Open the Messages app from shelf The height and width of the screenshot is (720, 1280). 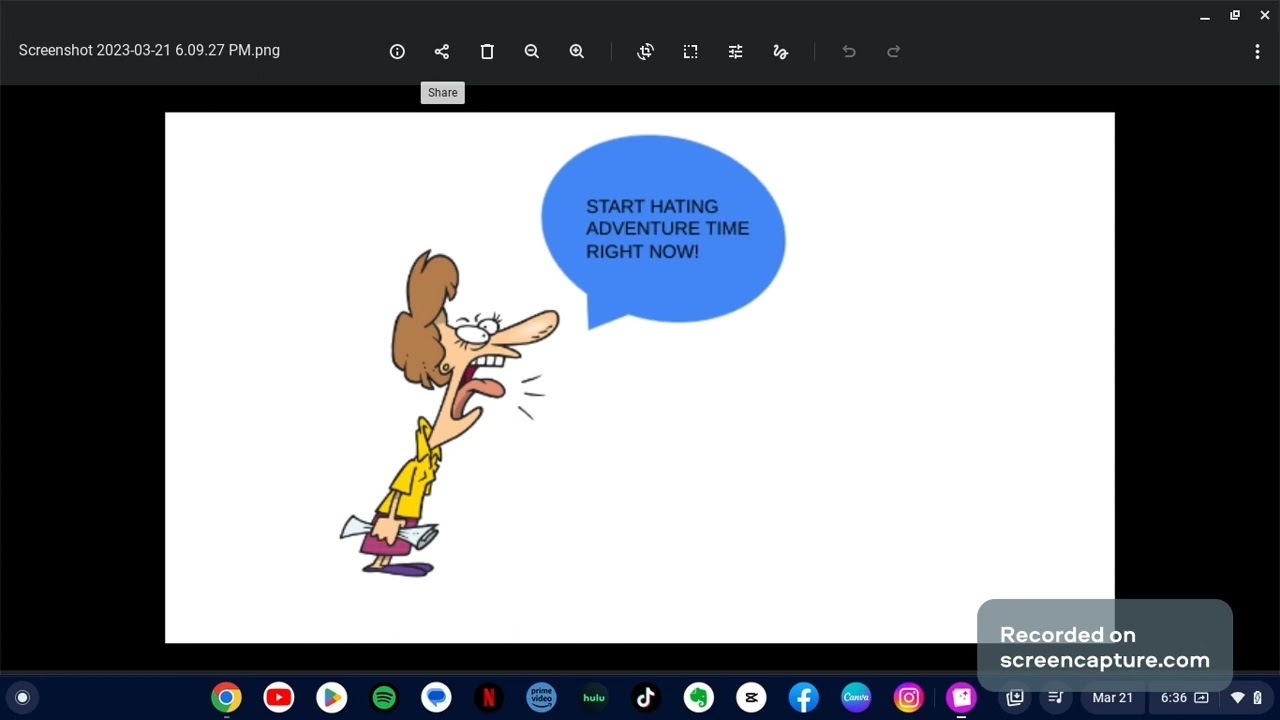[x=436, y=698]
